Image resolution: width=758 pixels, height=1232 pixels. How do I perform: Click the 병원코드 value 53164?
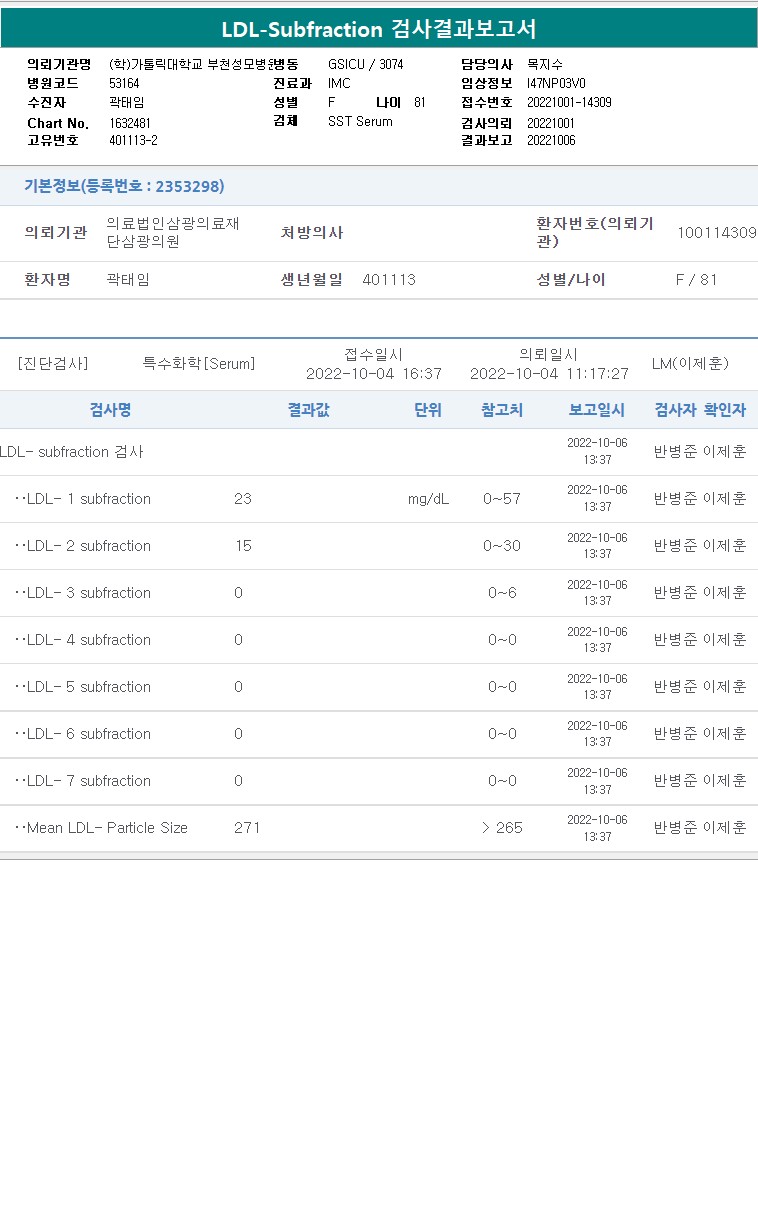coord(124,83)
